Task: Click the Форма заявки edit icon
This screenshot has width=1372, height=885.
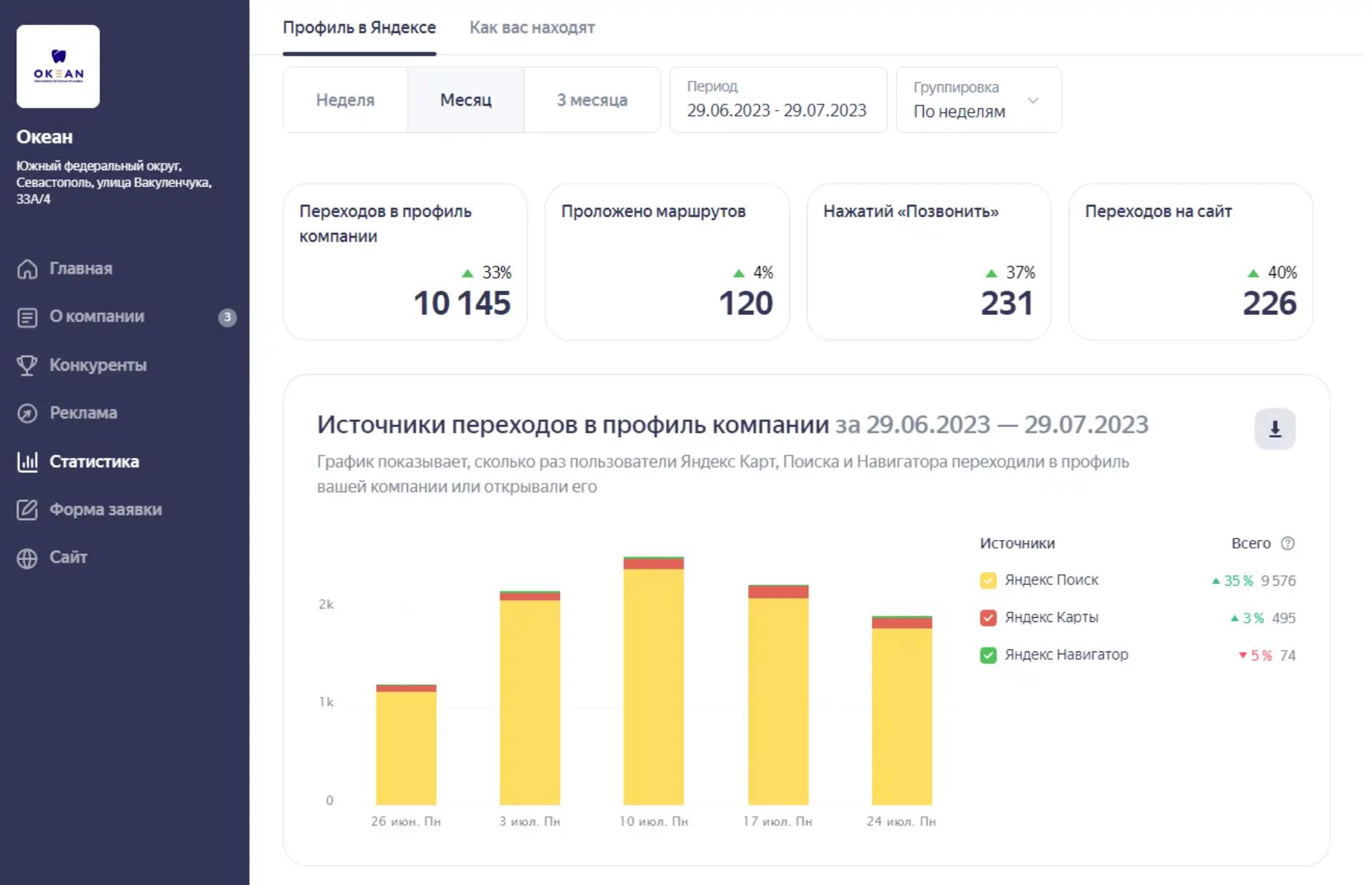Action: tap(27, 509)
